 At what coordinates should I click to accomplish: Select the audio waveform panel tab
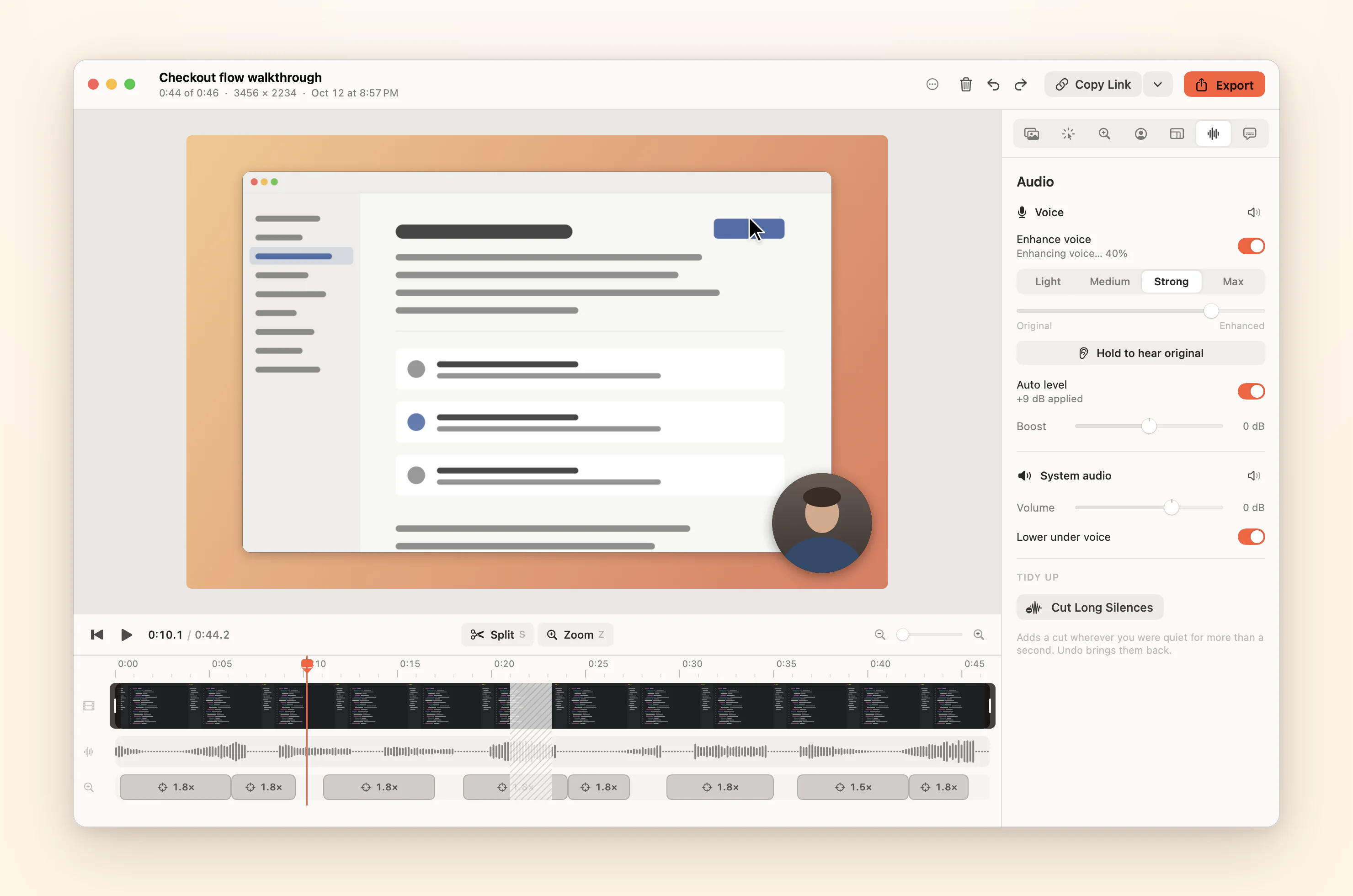(1213, 133)
